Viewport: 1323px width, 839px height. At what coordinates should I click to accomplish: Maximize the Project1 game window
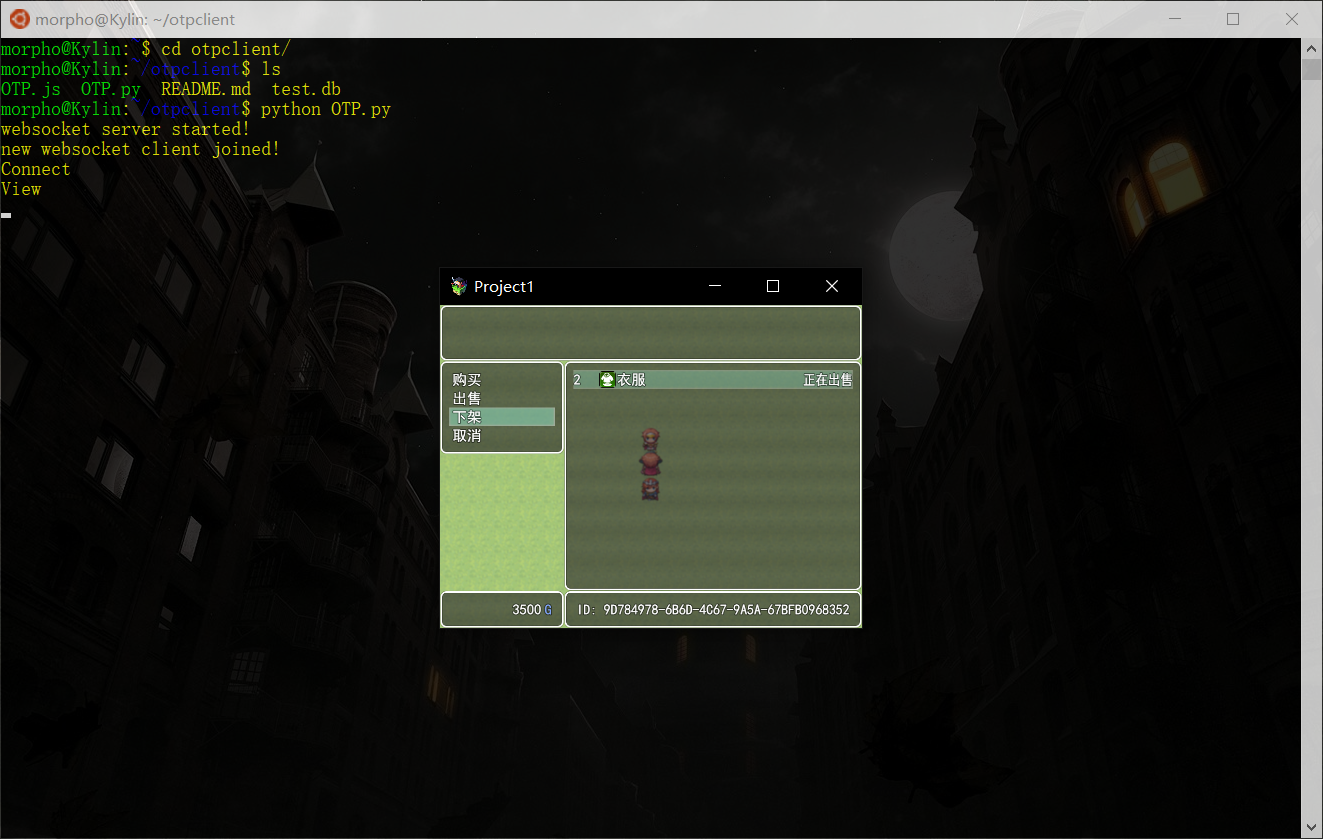pyautogui.click(x=772, y=286)
